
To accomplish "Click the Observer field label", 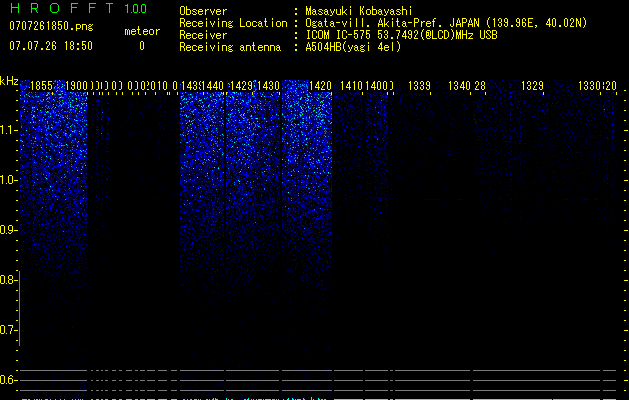I will click(x=203, y=11).
